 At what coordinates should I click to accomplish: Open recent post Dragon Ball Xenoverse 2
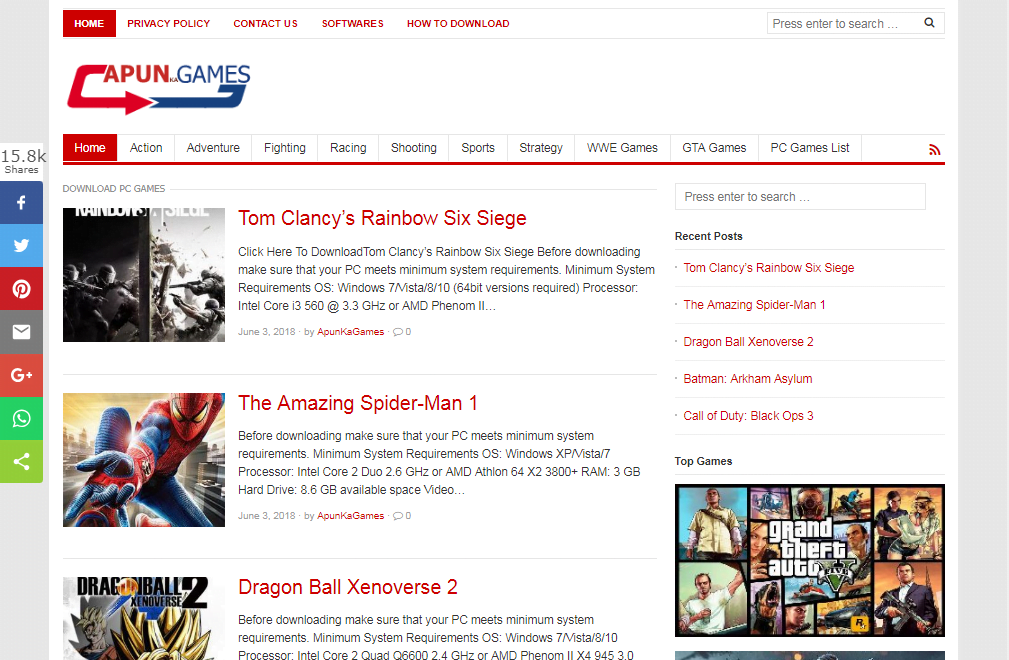tap(748, 342)
